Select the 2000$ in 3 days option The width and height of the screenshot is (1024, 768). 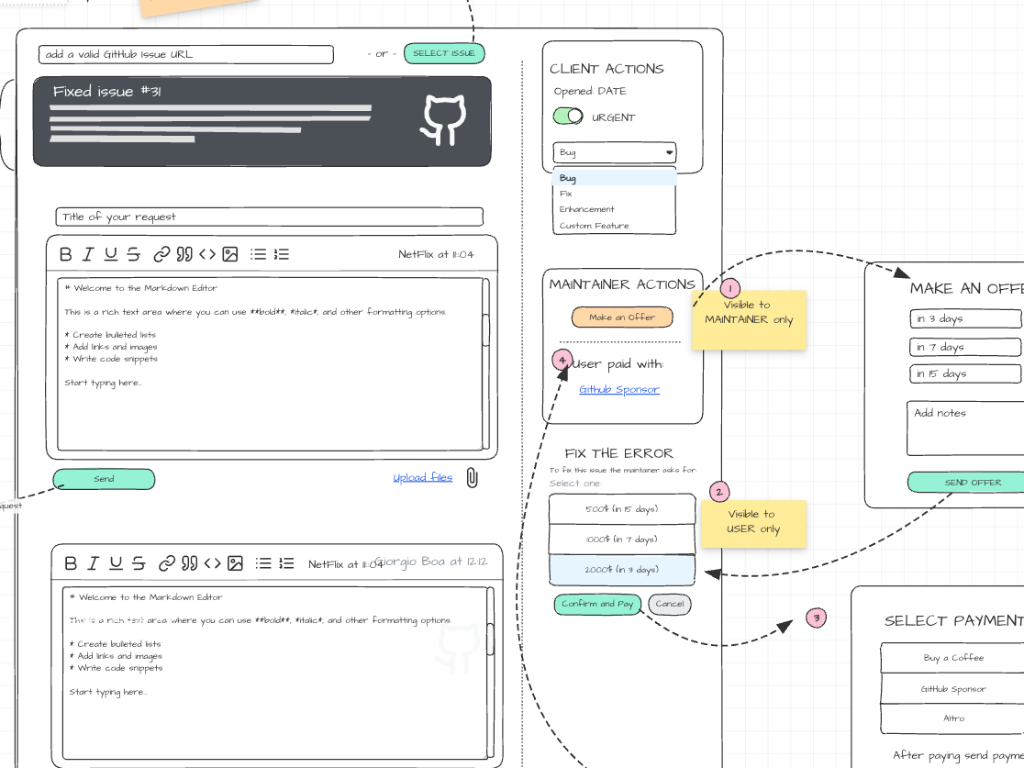click(x=622, y=569)
